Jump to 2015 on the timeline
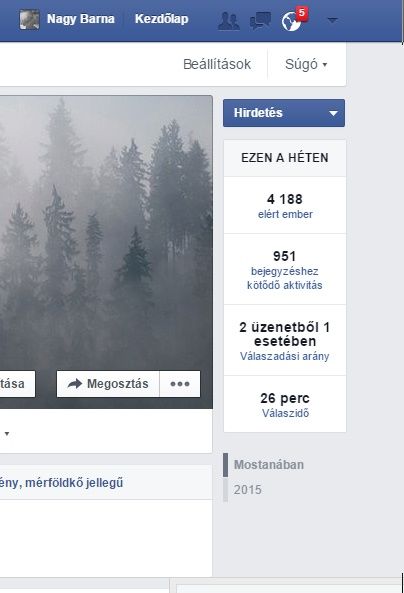Screen dimensions: 404x593 pos(247,490)
